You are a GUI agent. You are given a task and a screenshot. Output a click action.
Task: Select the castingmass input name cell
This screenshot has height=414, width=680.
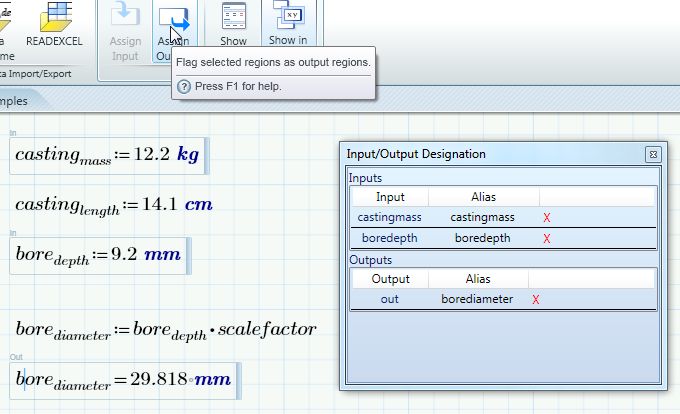tap(389, 217)
